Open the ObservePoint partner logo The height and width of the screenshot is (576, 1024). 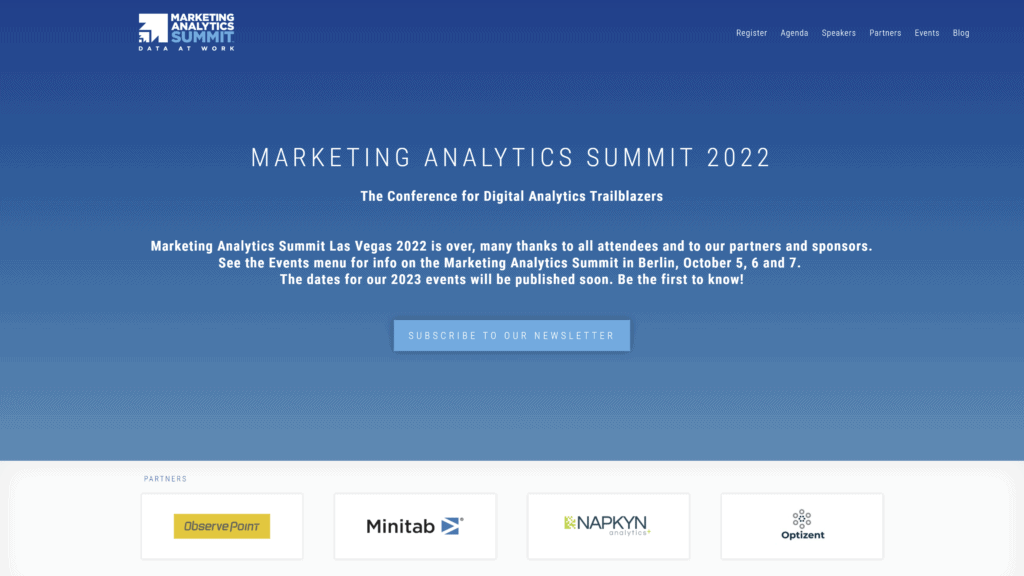(x=222, y=526)
